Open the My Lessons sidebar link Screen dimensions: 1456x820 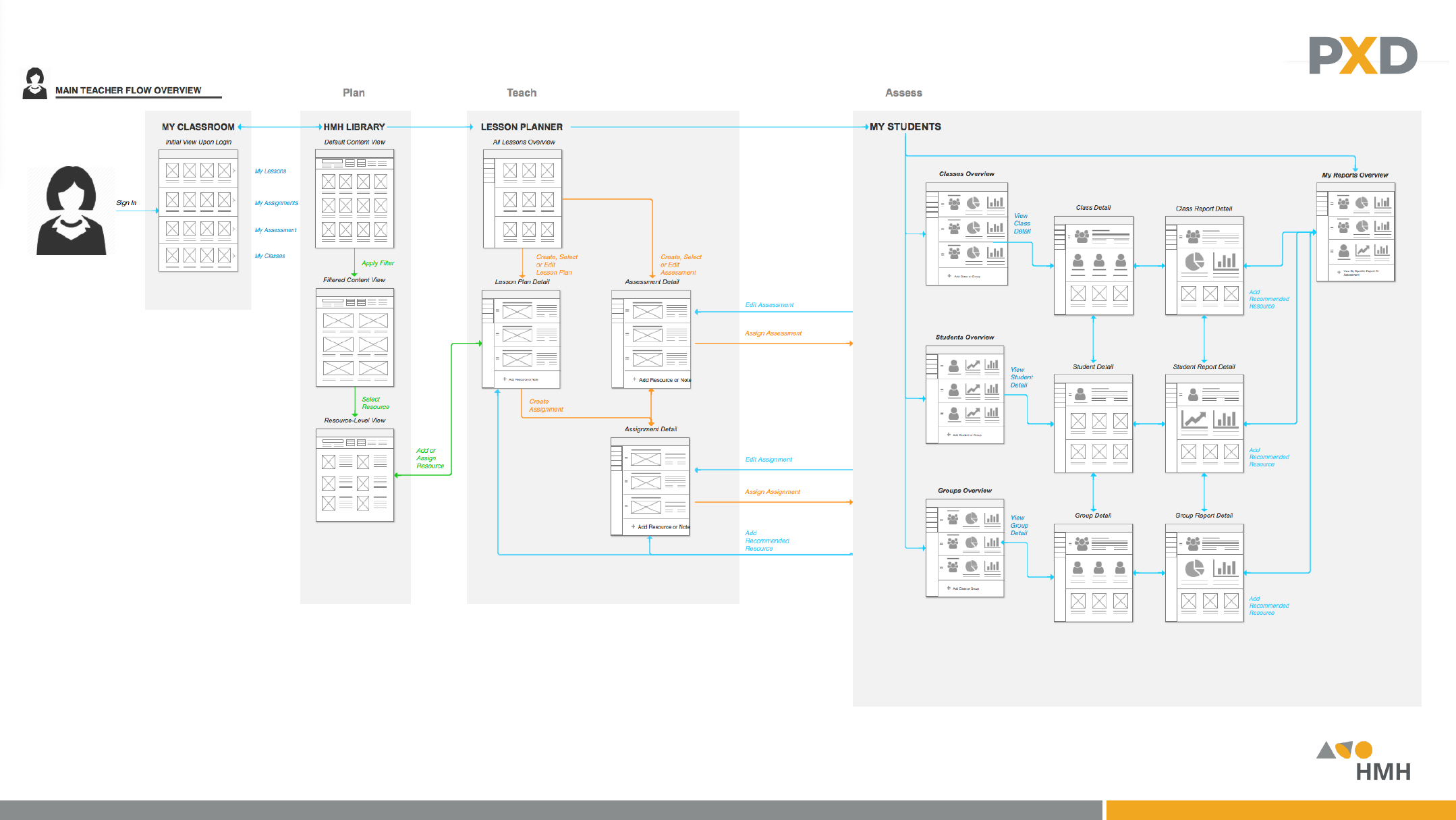(x=270, y=171)
